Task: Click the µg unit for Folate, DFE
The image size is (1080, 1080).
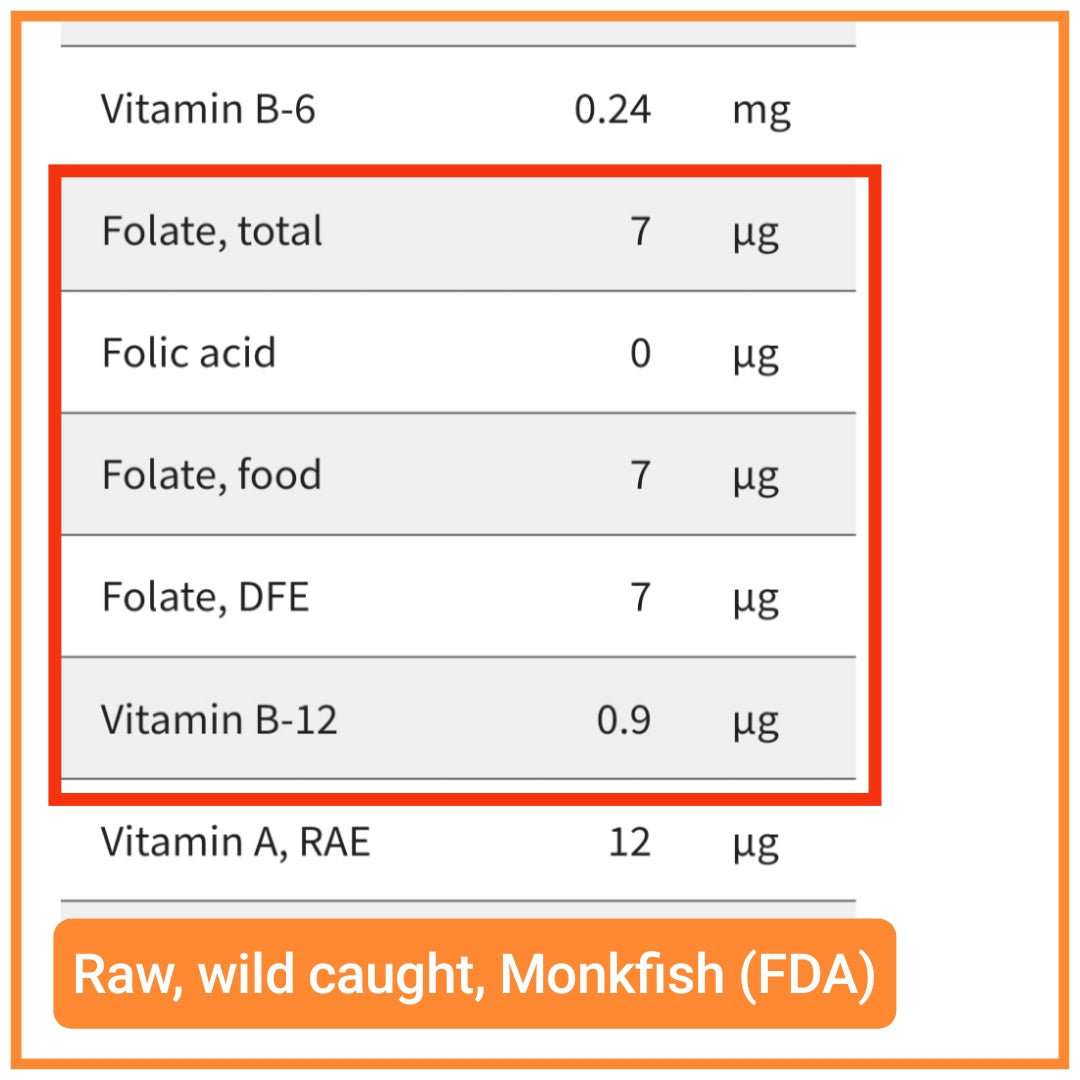Action: (x=756, y=601)
